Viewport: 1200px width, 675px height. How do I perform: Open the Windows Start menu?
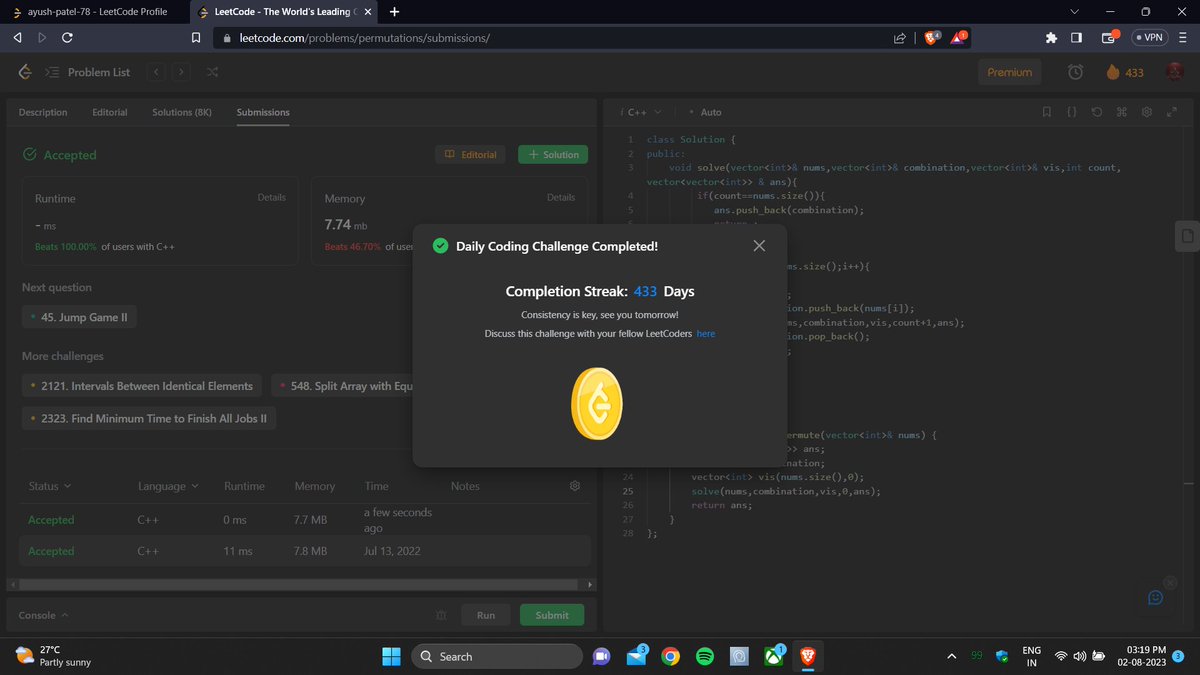[x=391, y=656]
